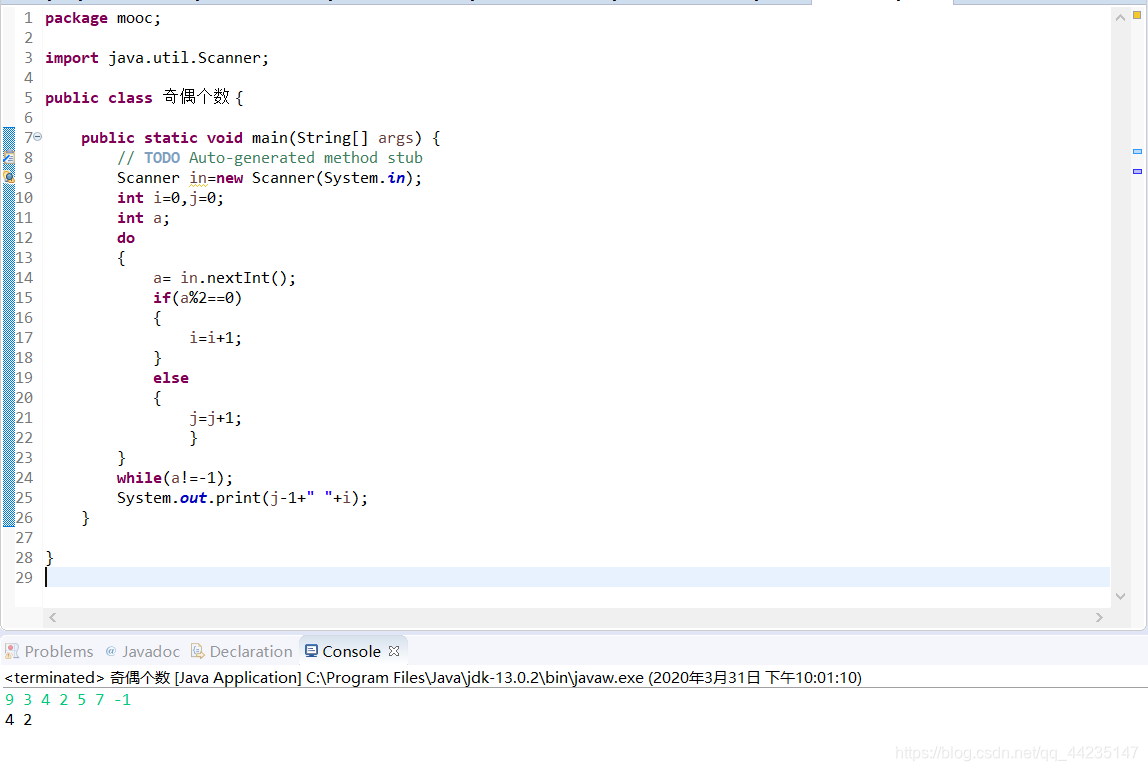1148x771 pixels.
Task: Click the TODO task marker on line 8
Action: 9,157
